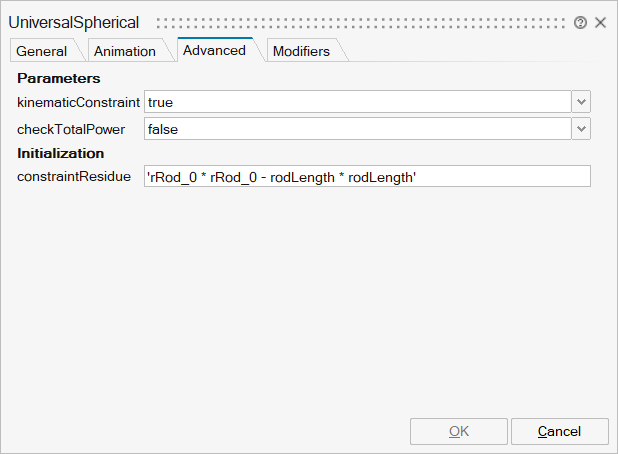Go to the Modifiers tab
This screenshot has width=618, height=454.
coord(301,51)
